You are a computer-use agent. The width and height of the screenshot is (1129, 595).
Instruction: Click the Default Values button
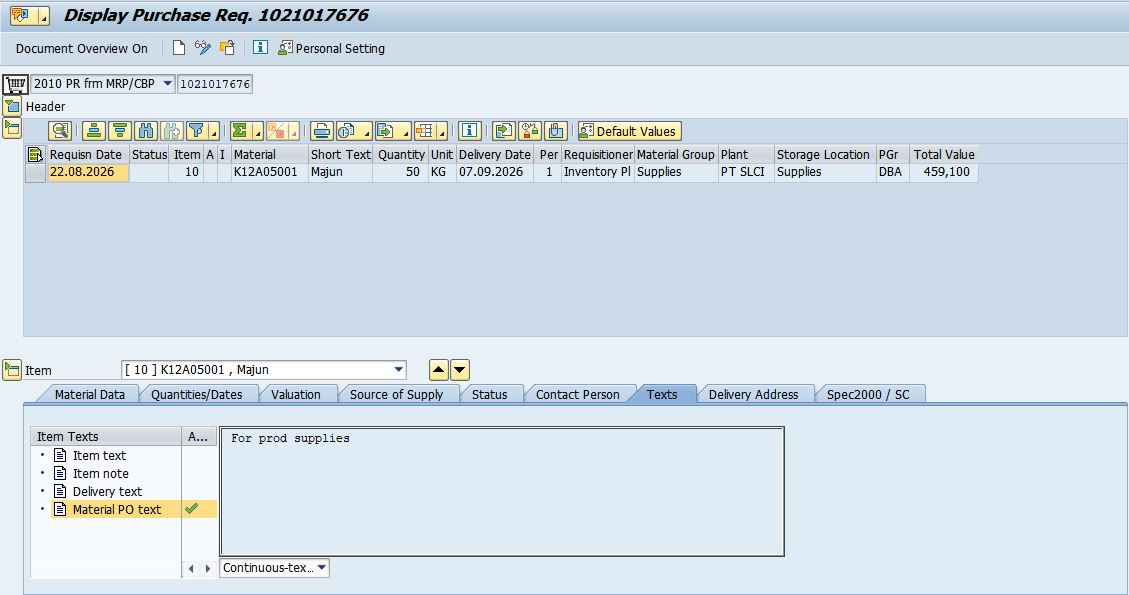pos(629,131)
